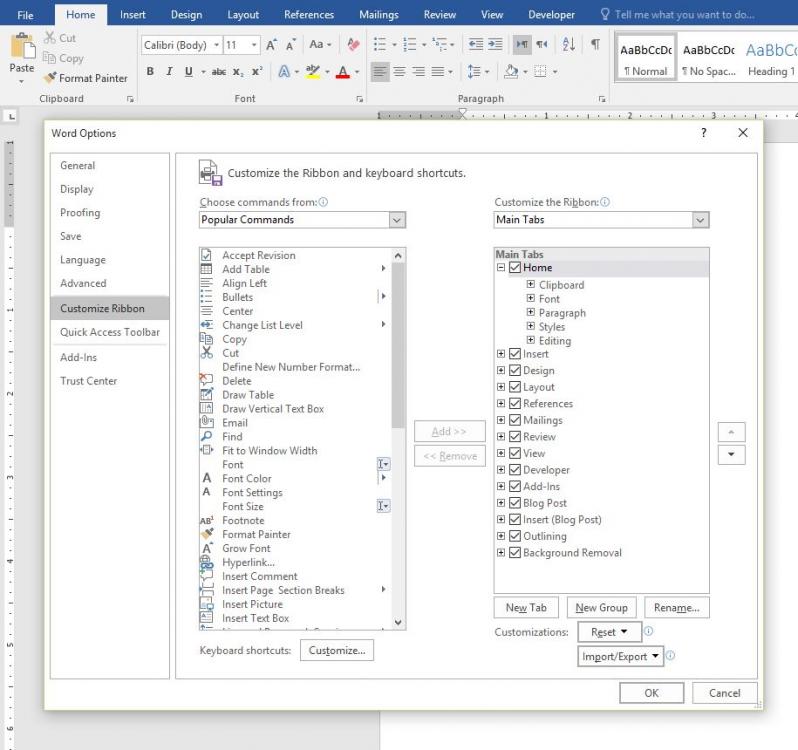Image resolution: width=798 pixels, height=750 pixels.
Task: Click the New Tab button
Action: (x=526, y=608)
